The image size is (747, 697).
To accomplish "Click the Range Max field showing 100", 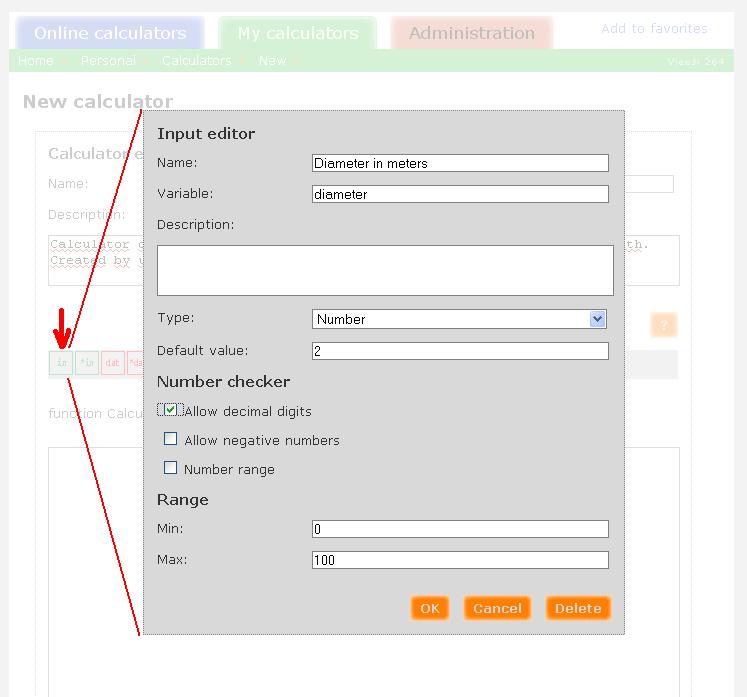I will click(x=460, y=560).
